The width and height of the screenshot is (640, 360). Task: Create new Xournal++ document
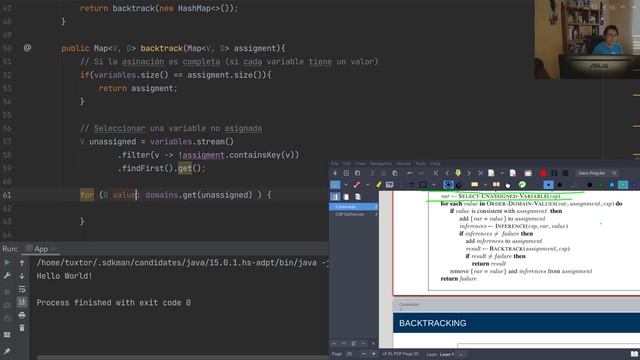click(346, 173)
